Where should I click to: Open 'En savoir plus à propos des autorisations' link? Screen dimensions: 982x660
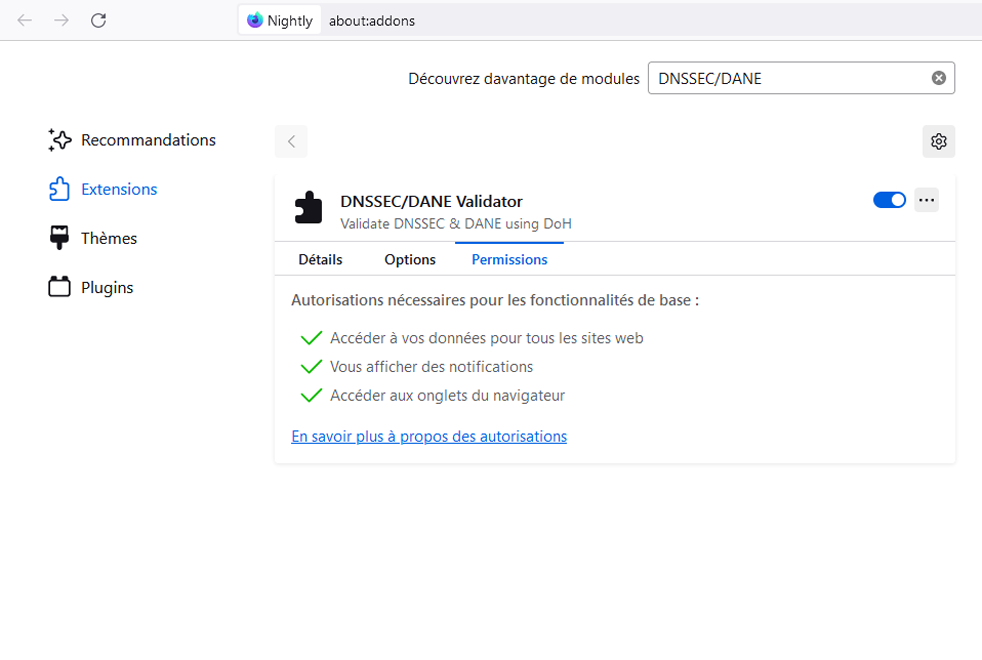click(429, 436)
